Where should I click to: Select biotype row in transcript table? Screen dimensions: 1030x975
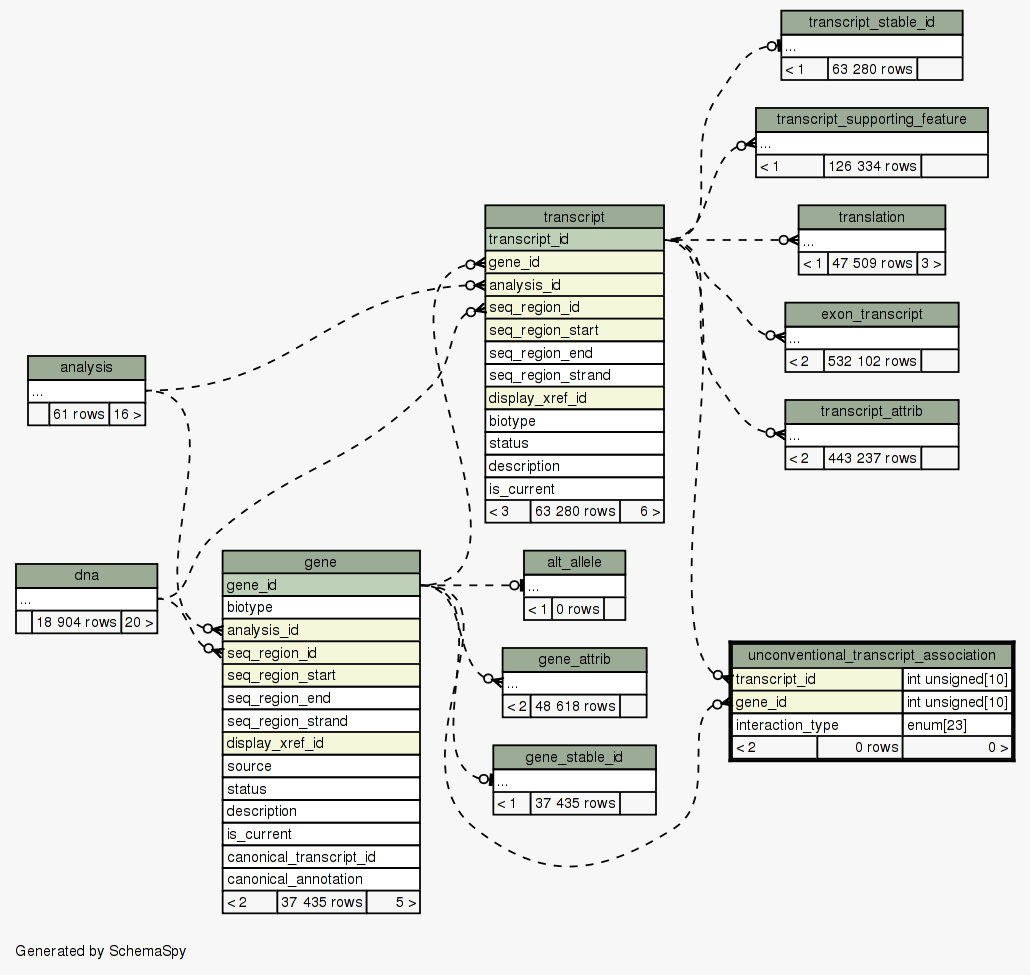[x=574, y=421]
